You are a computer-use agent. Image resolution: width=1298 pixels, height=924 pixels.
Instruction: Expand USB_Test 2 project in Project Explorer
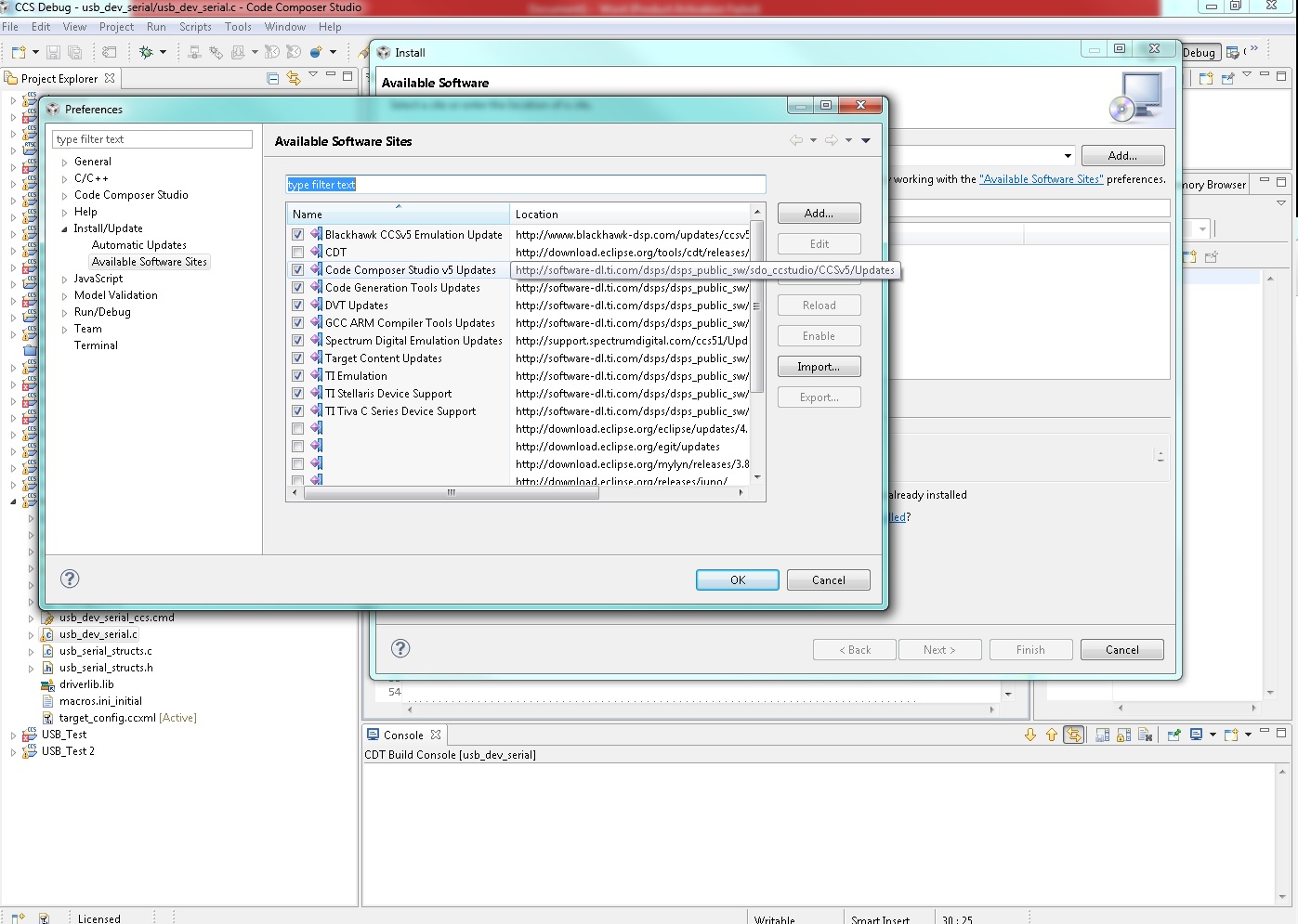click(x=13, y=752)
